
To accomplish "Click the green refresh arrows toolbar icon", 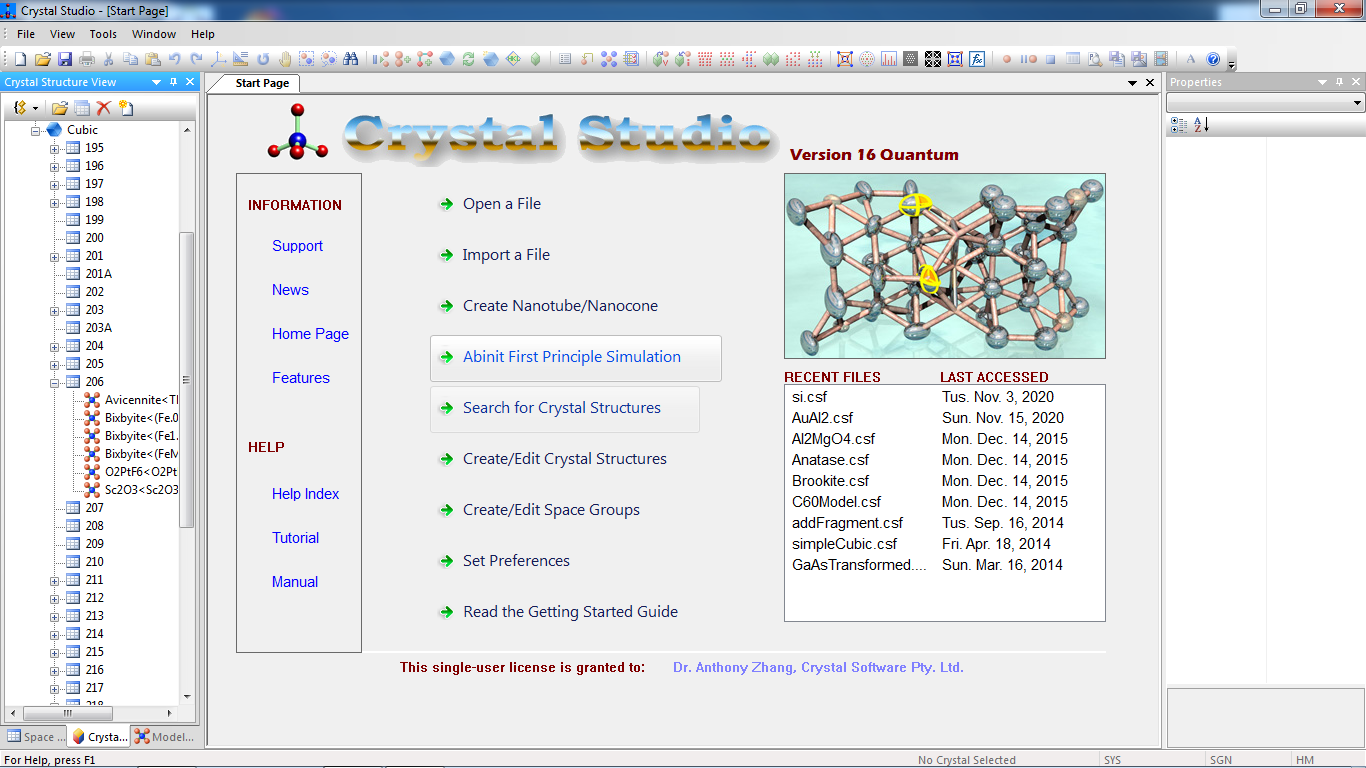I will [x=468, y=59].
